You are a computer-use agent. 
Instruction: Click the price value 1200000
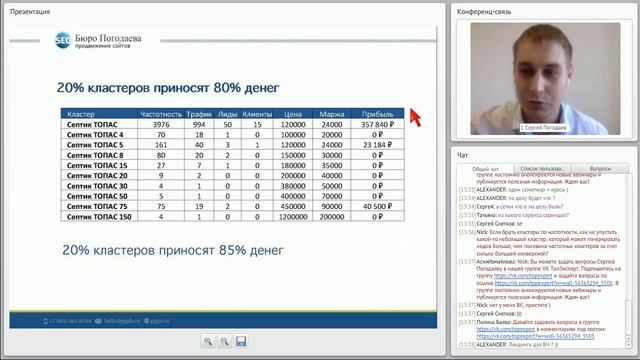pyautogui.click(x=293, y=217)
